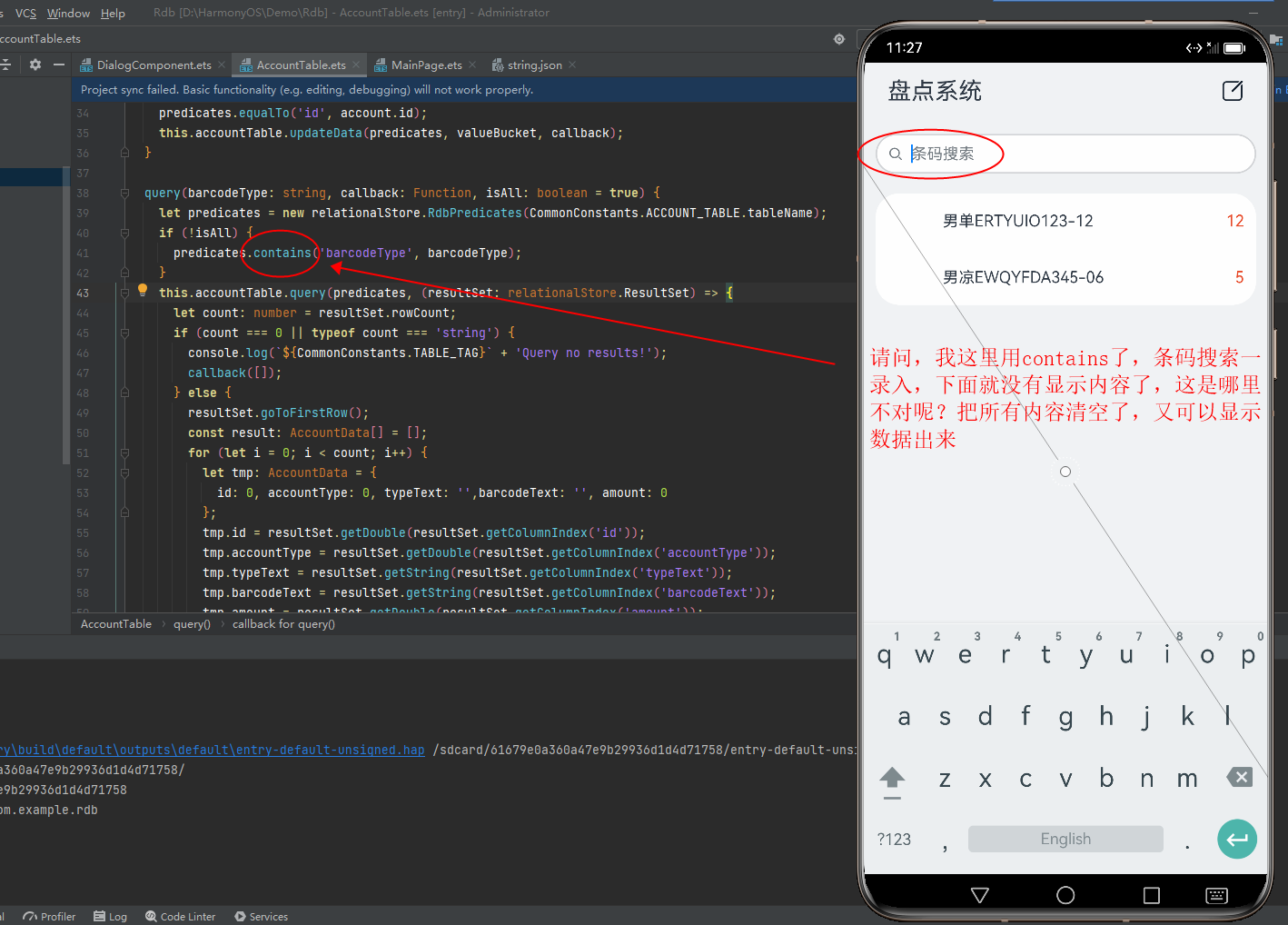Close the AccountTable.ets tab
The height and width of the screenshot is (925, 1288).
point(356,65)
